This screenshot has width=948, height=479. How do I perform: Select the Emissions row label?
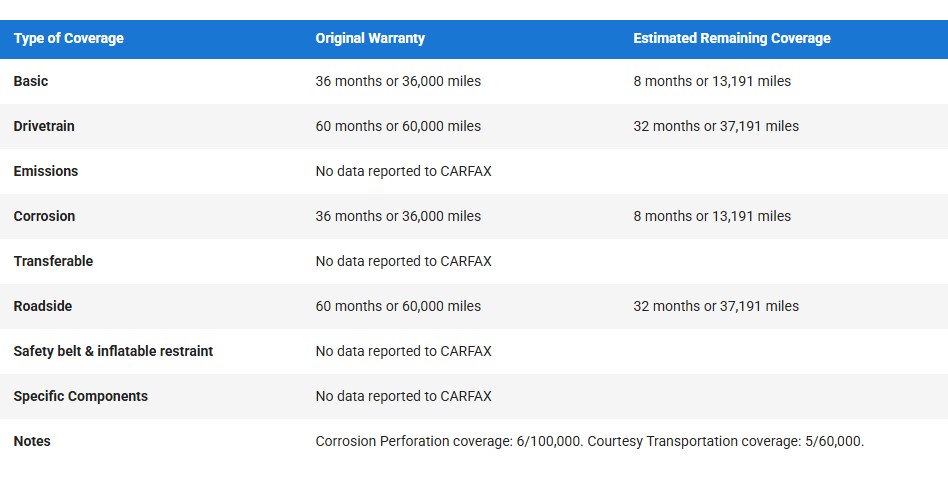point(46,171)
